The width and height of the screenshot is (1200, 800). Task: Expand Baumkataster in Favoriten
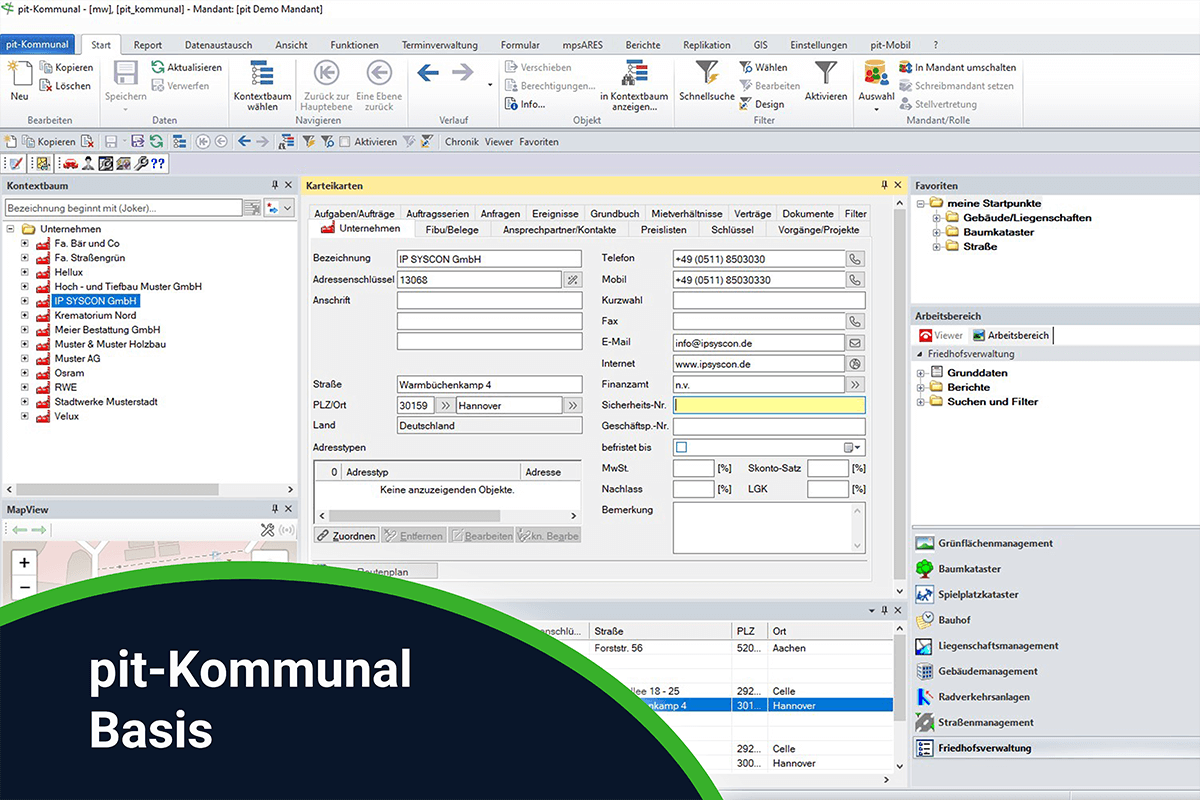pyautogui.click(x=937, y=232)
